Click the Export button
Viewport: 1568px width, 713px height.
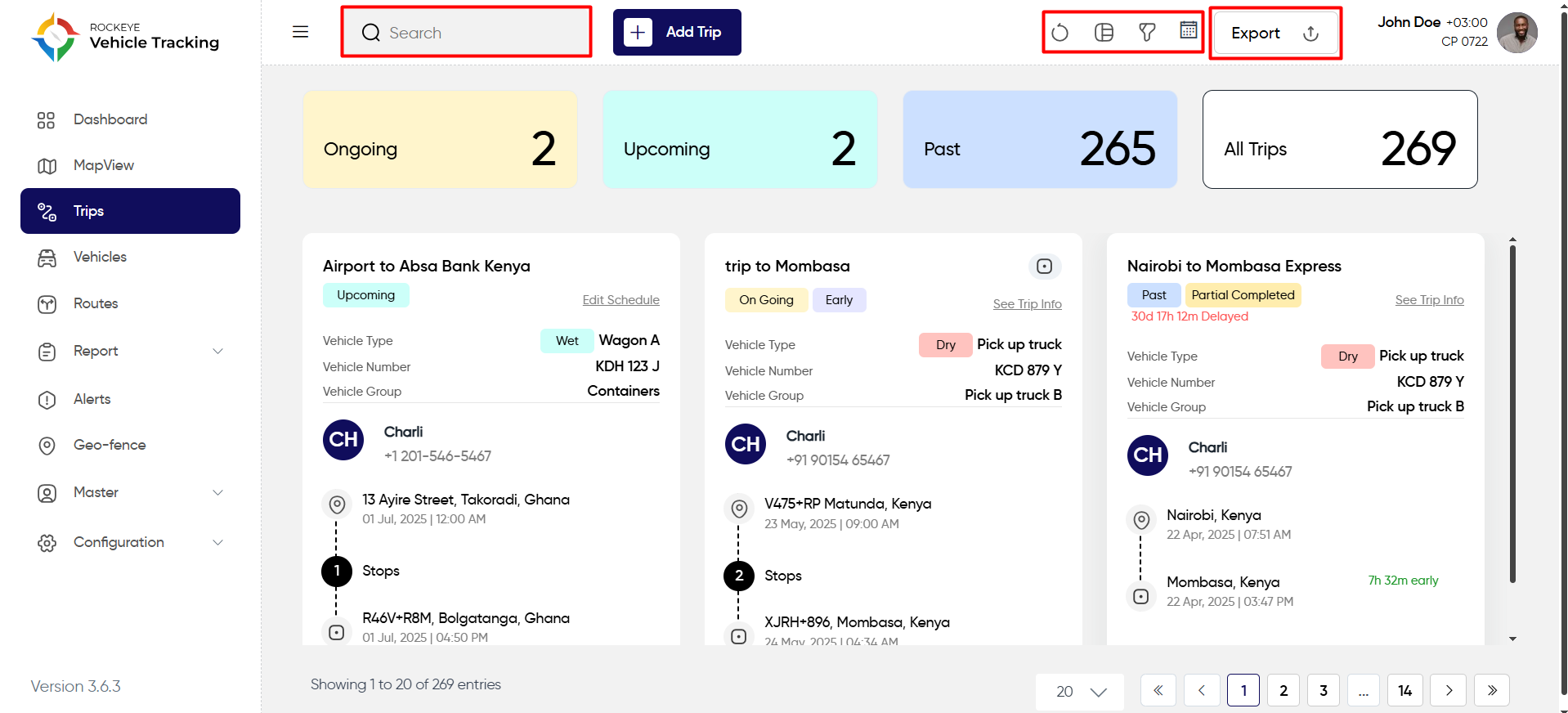pos(1275,33)
